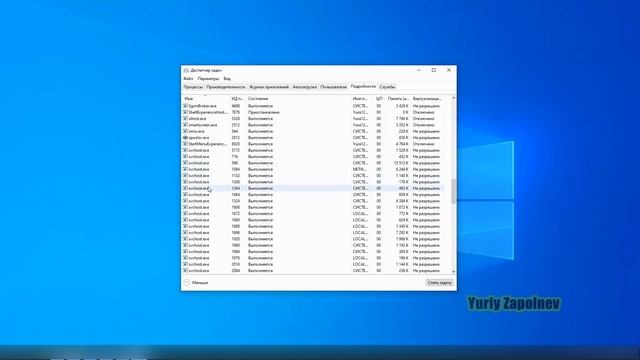Open the Параметры menu
This screenshot has height=360, width=640.
(208, 78)
